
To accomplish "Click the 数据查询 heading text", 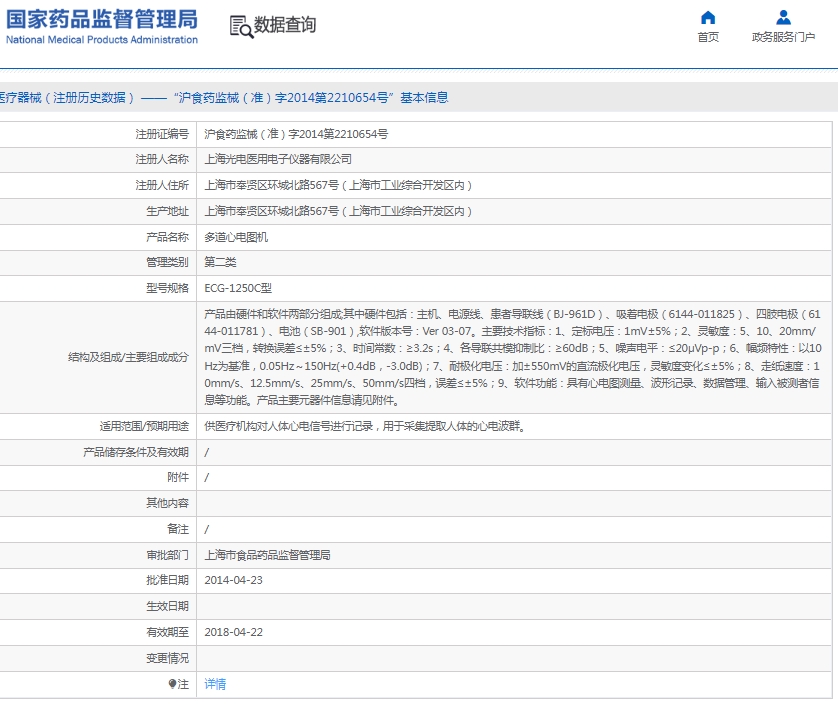I will [x=285, y=25].
